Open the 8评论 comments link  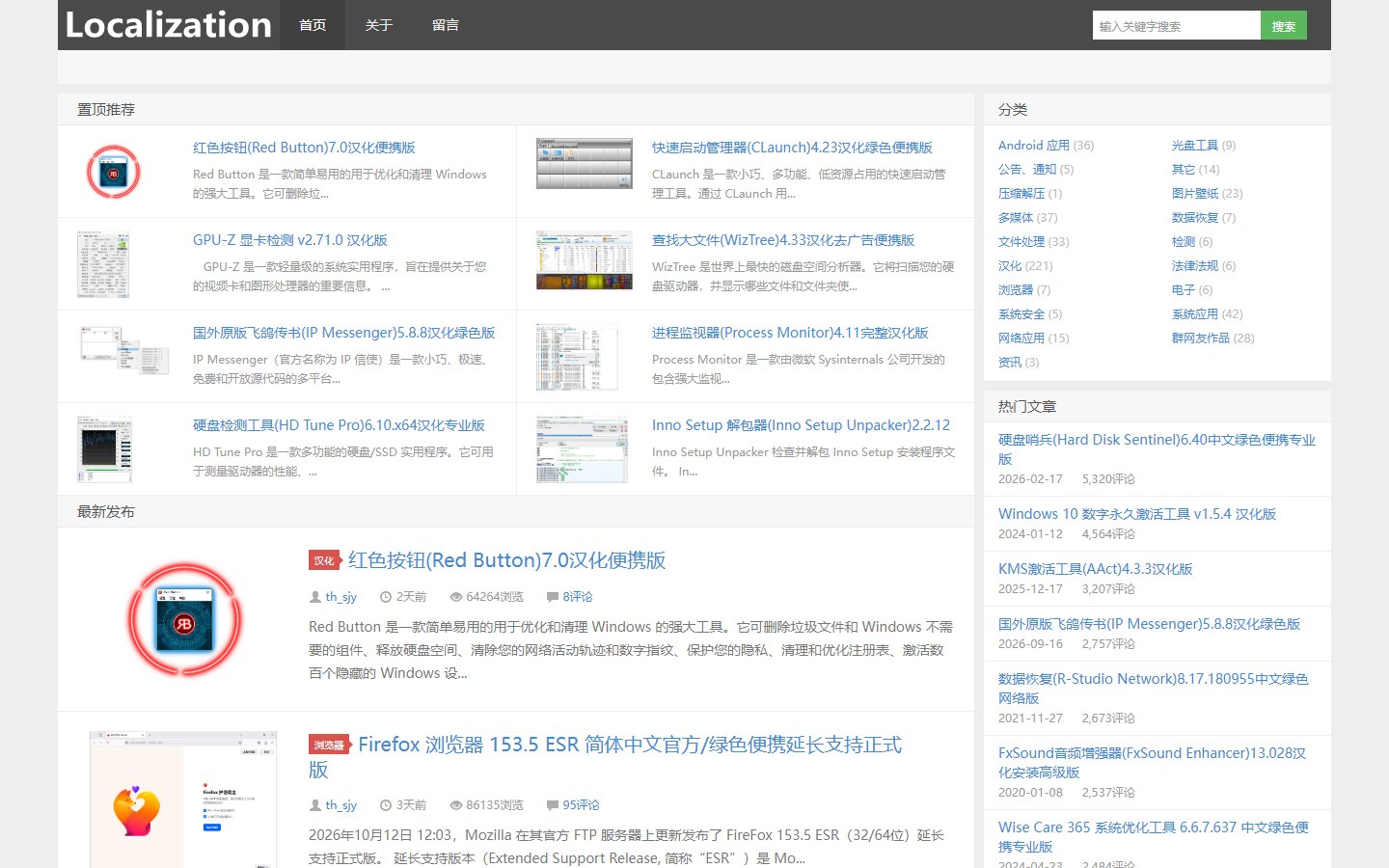pyautogui.click(x=578, y=597)
